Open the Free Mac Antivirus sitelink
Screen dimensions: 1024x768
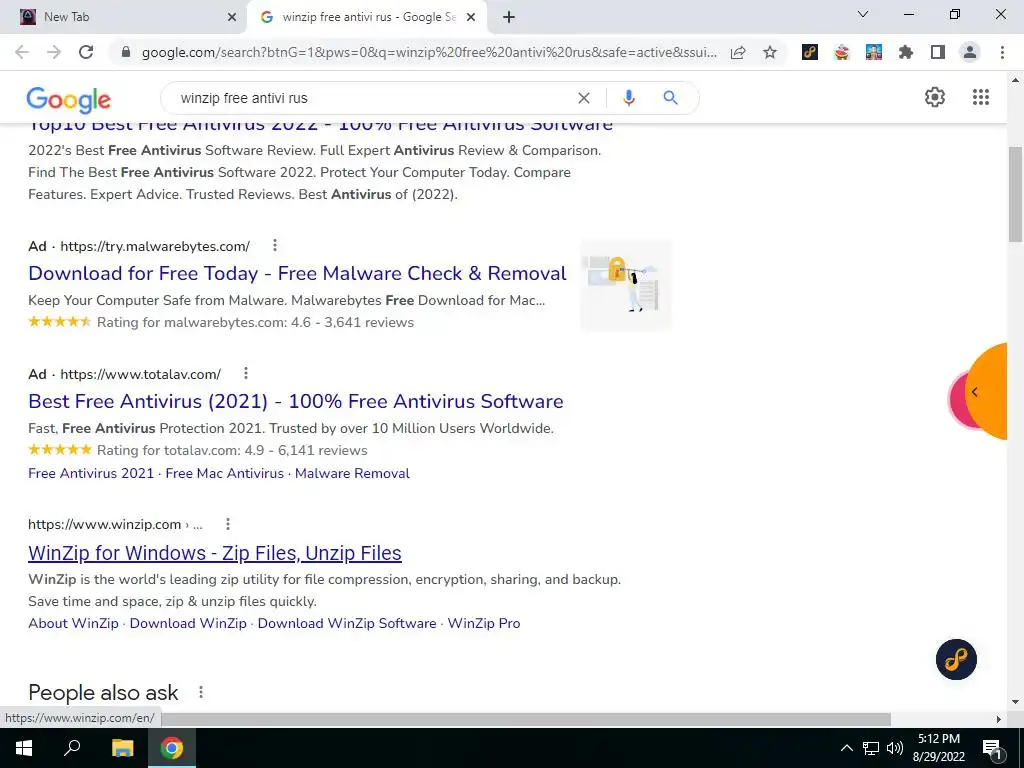coord(225,473)
